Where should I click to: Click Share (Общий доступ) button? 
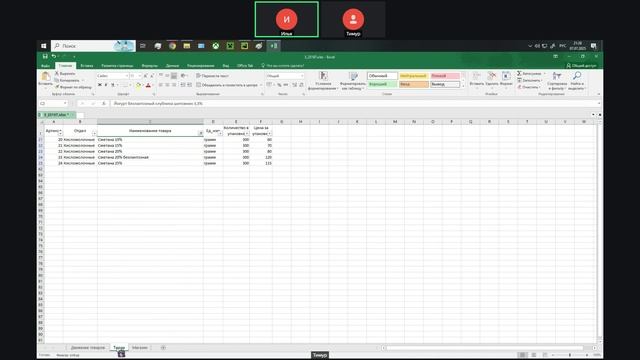pyautogui.click(x=581, y=65)
